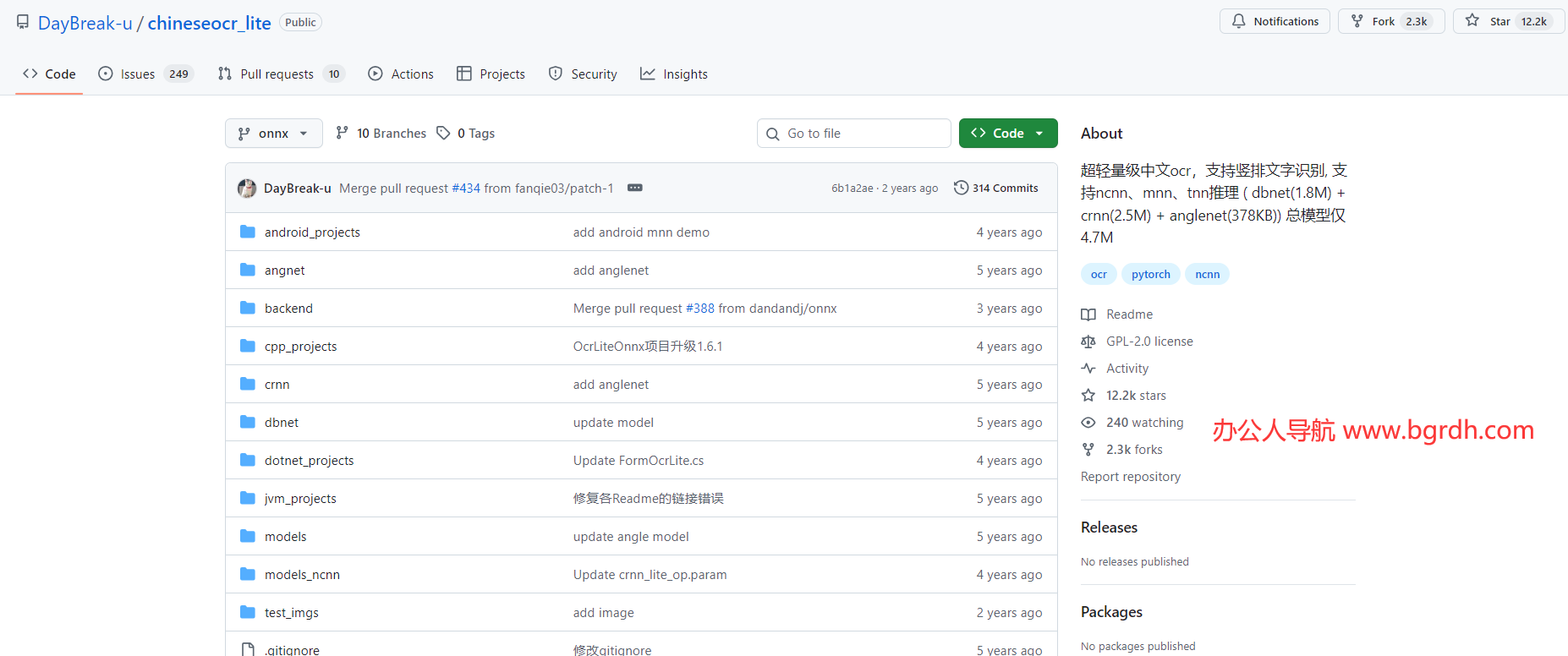Star the repository with the Star button
The image size is (1568, 656).
pyautogui.click(x=1509, y=21)
